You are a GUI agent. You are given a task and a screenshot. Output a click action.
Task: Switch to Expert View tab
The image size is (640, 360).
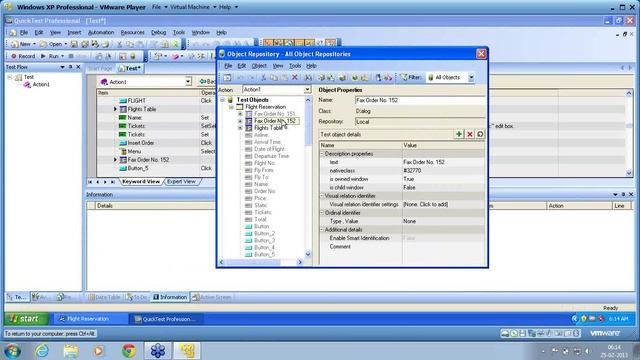point(181,182)
